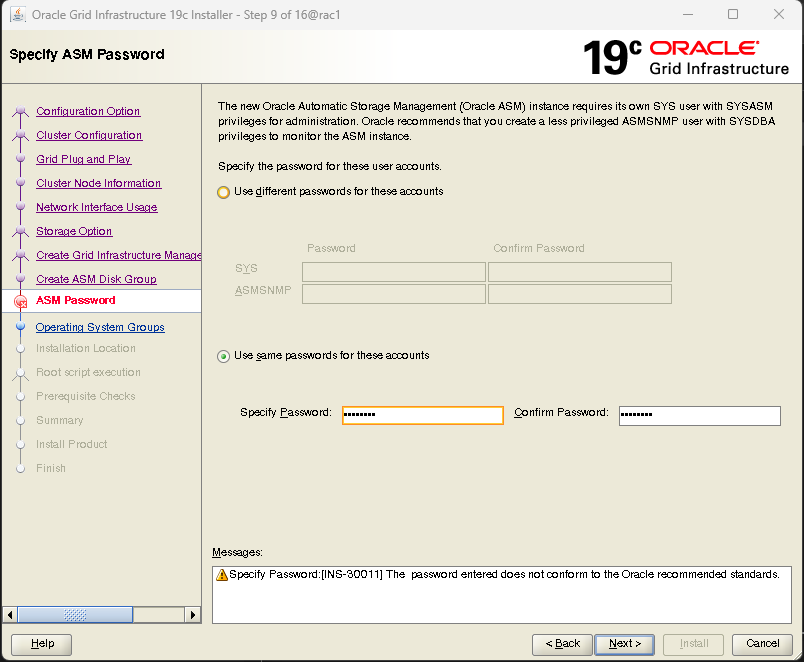The image size is (804, 662).
Task: Click the Operating System Groups blue step marker
Action: point(21,326)
